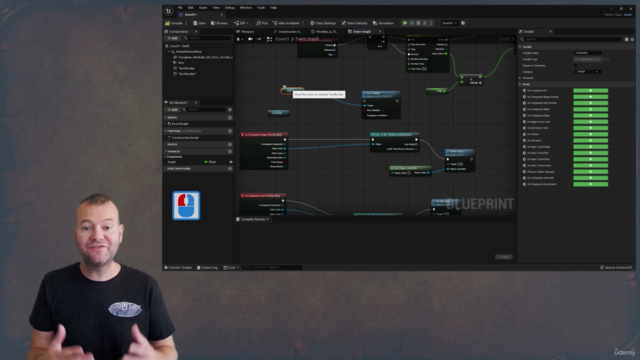Add new graph with Graphs plus icon
Image resolution: width=640 pixels, height=360 pixels.
tap(230, 118)
